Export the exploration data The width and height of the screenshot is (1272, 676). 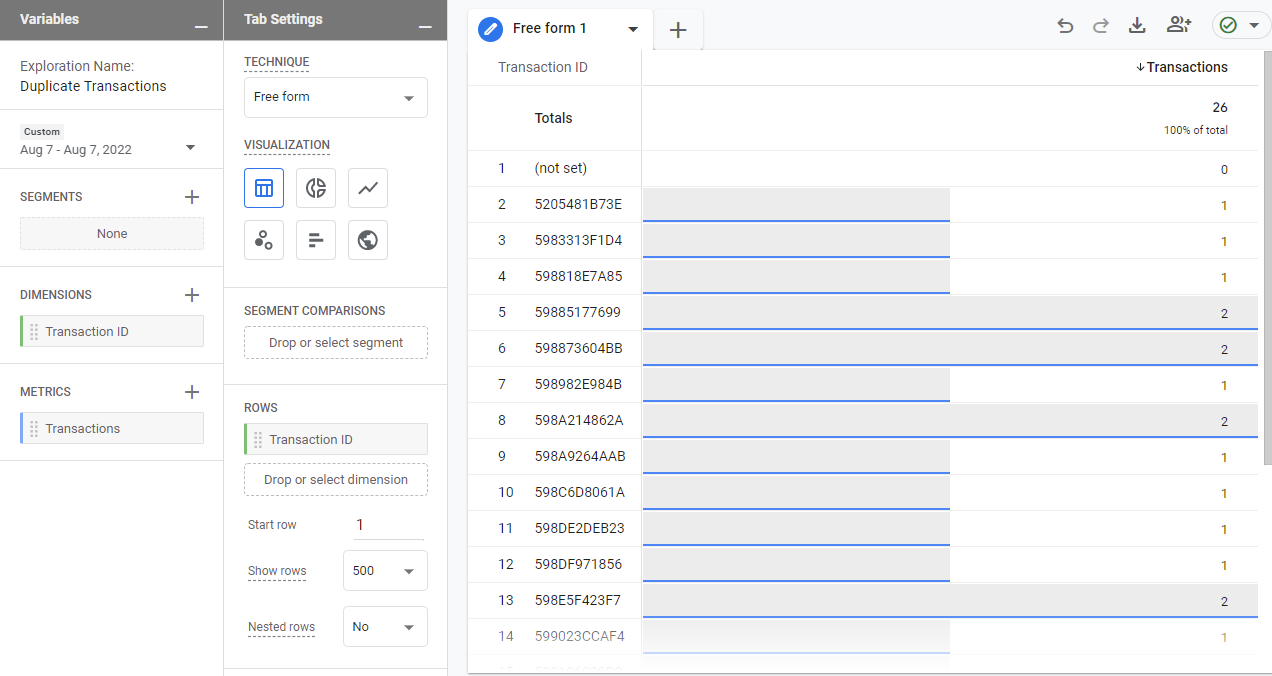[x=1137, y=25]
